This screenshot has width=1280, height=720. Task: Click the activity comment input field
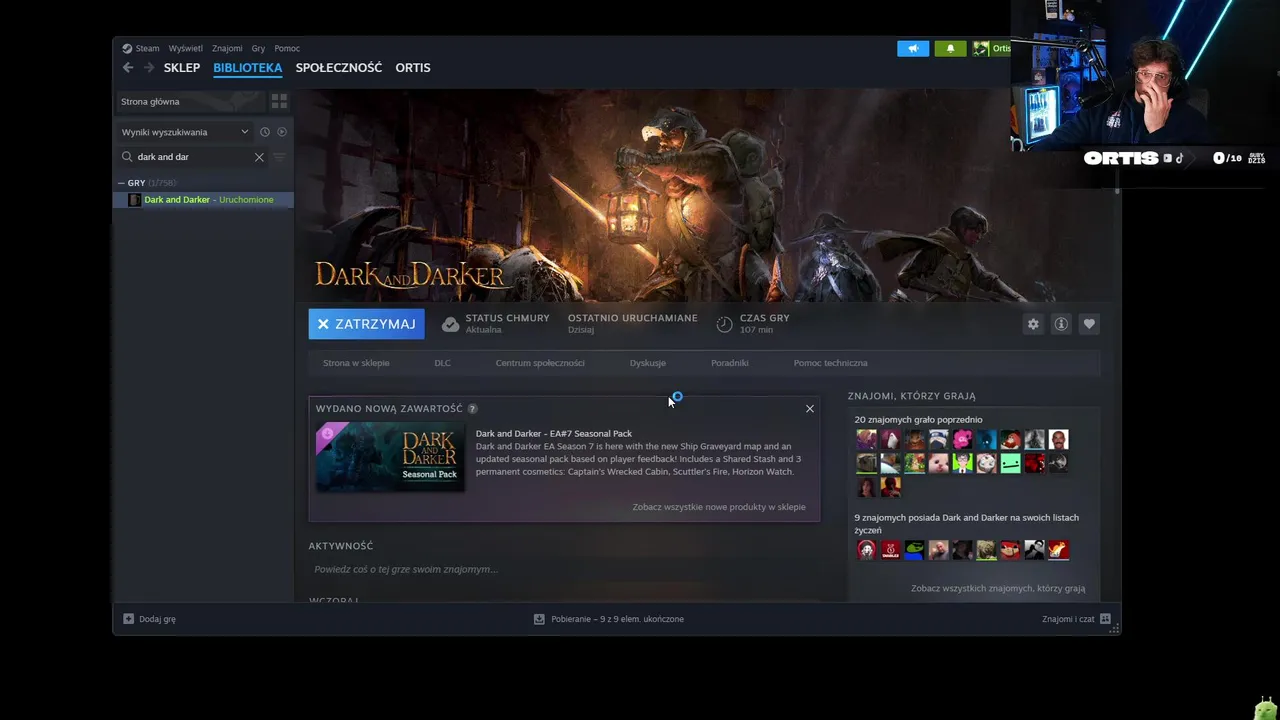pos(564,569)
